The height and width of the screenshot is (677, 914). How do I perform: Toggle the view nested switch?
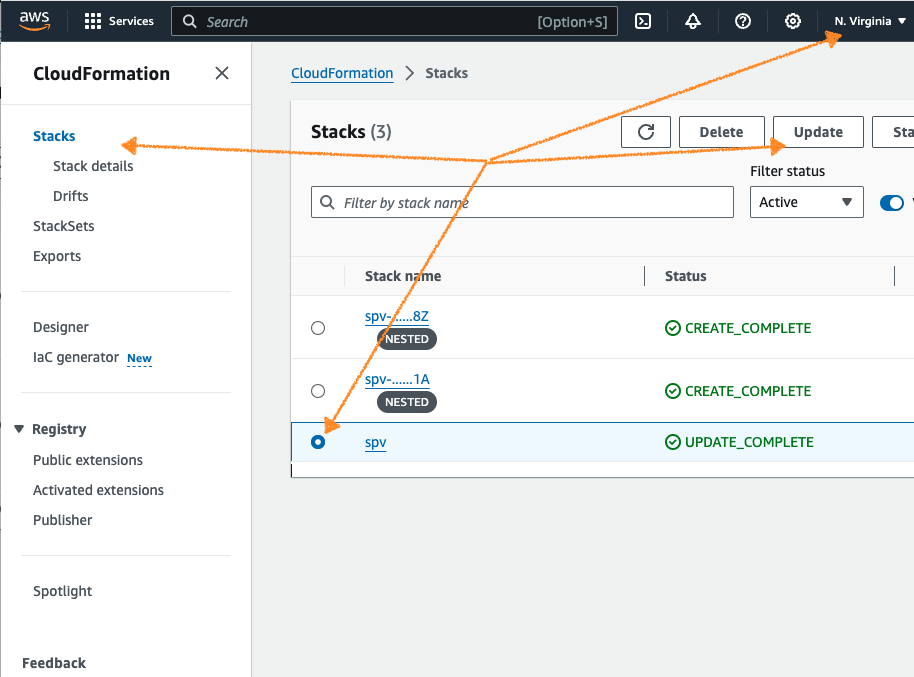coord(892,203)
